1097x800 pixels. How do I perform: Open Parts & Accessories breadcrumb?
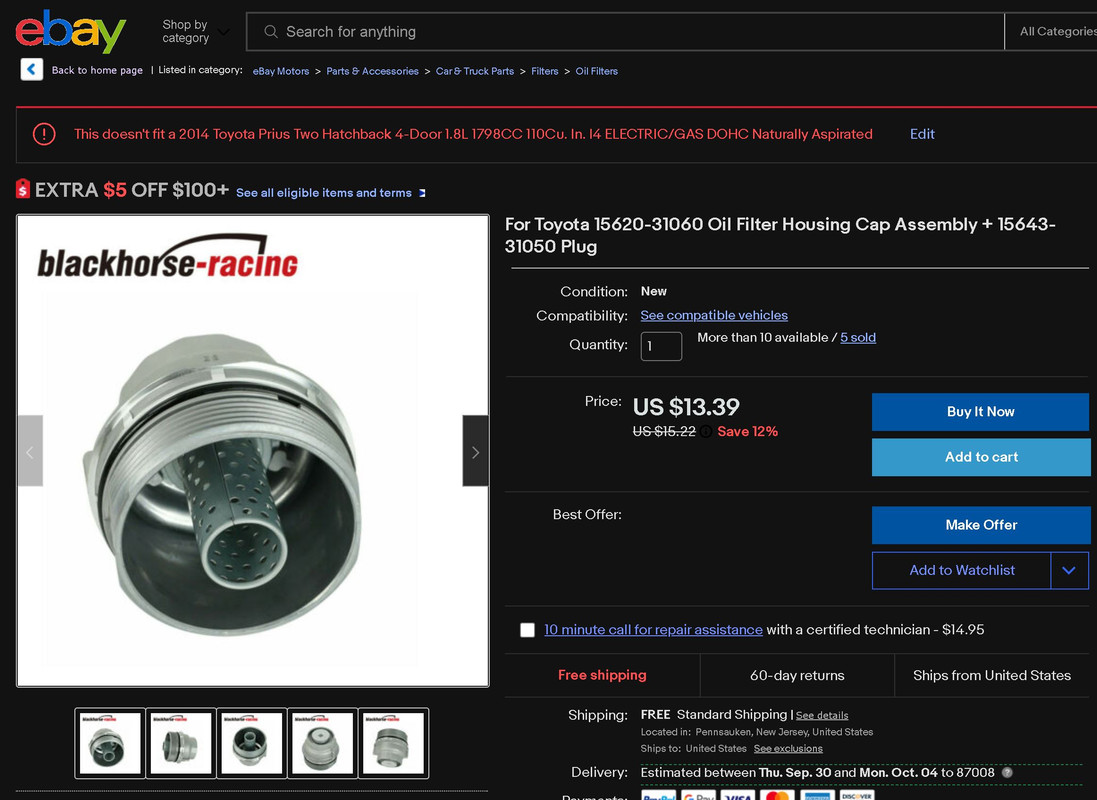tap(372, 71)
